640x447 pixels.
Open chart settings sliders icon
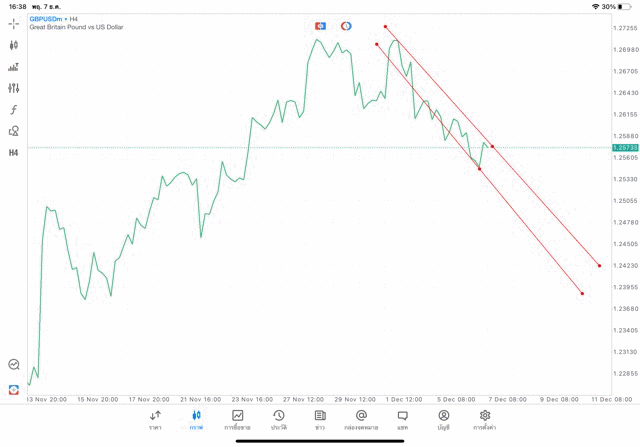coord(14,88)
